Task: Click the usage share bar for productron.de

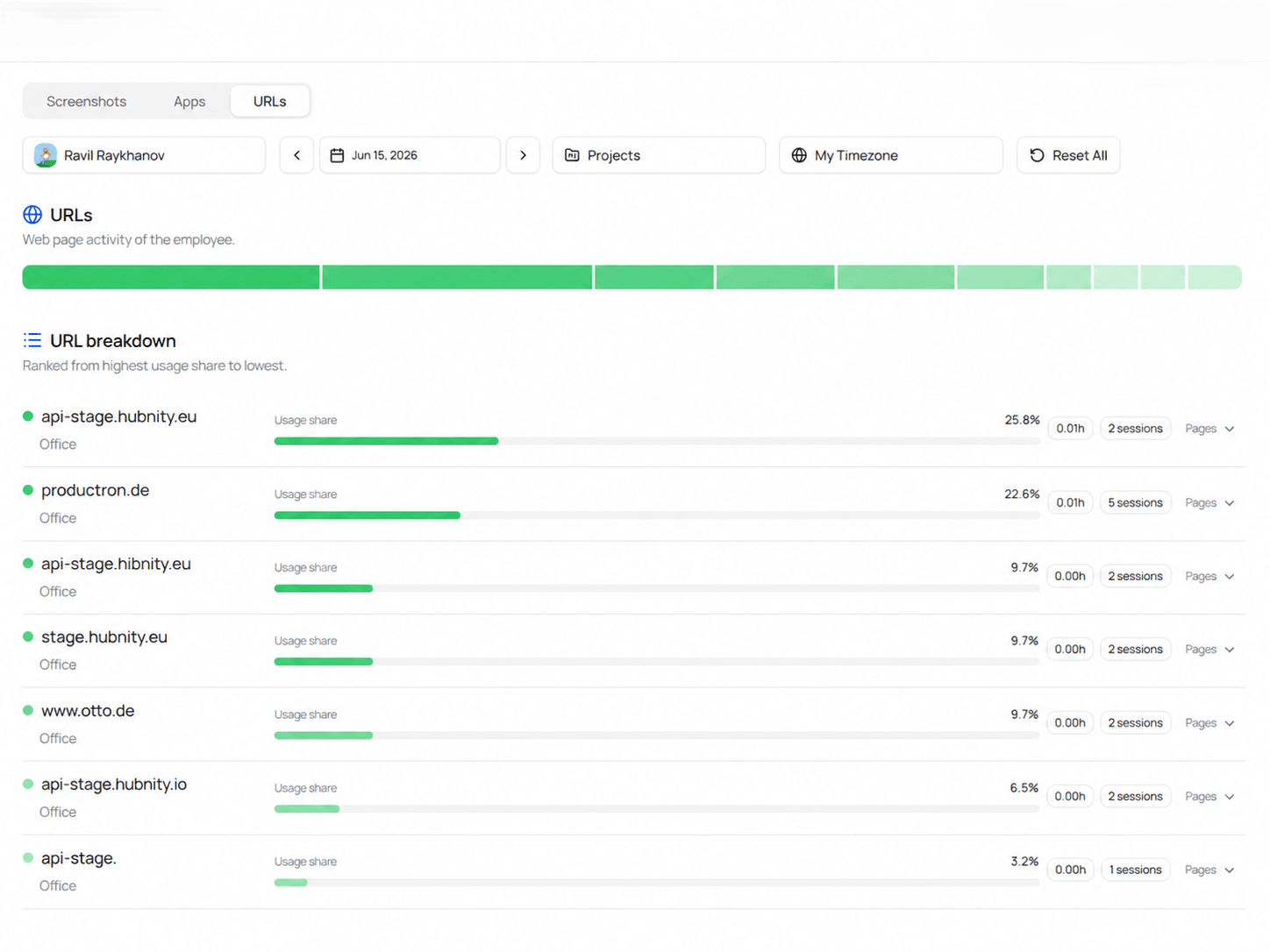Action: [657, 515]
